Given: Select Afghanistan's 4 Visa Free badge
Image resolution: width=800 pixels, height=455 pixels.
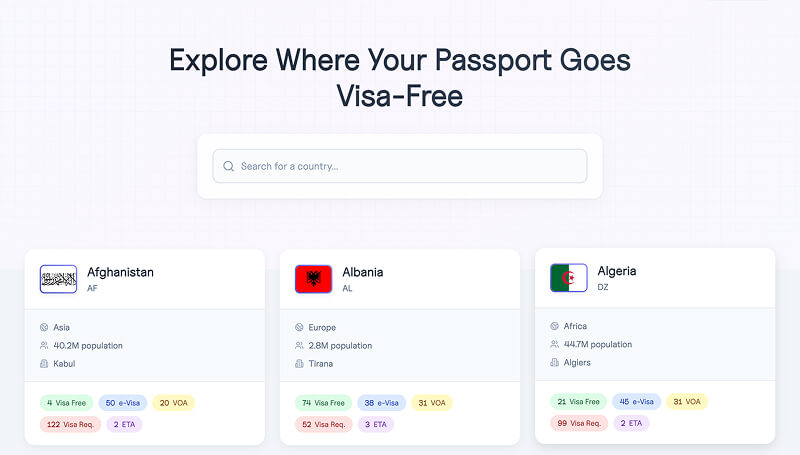Looking at the screenshot, I should click(x=66, y=403).
